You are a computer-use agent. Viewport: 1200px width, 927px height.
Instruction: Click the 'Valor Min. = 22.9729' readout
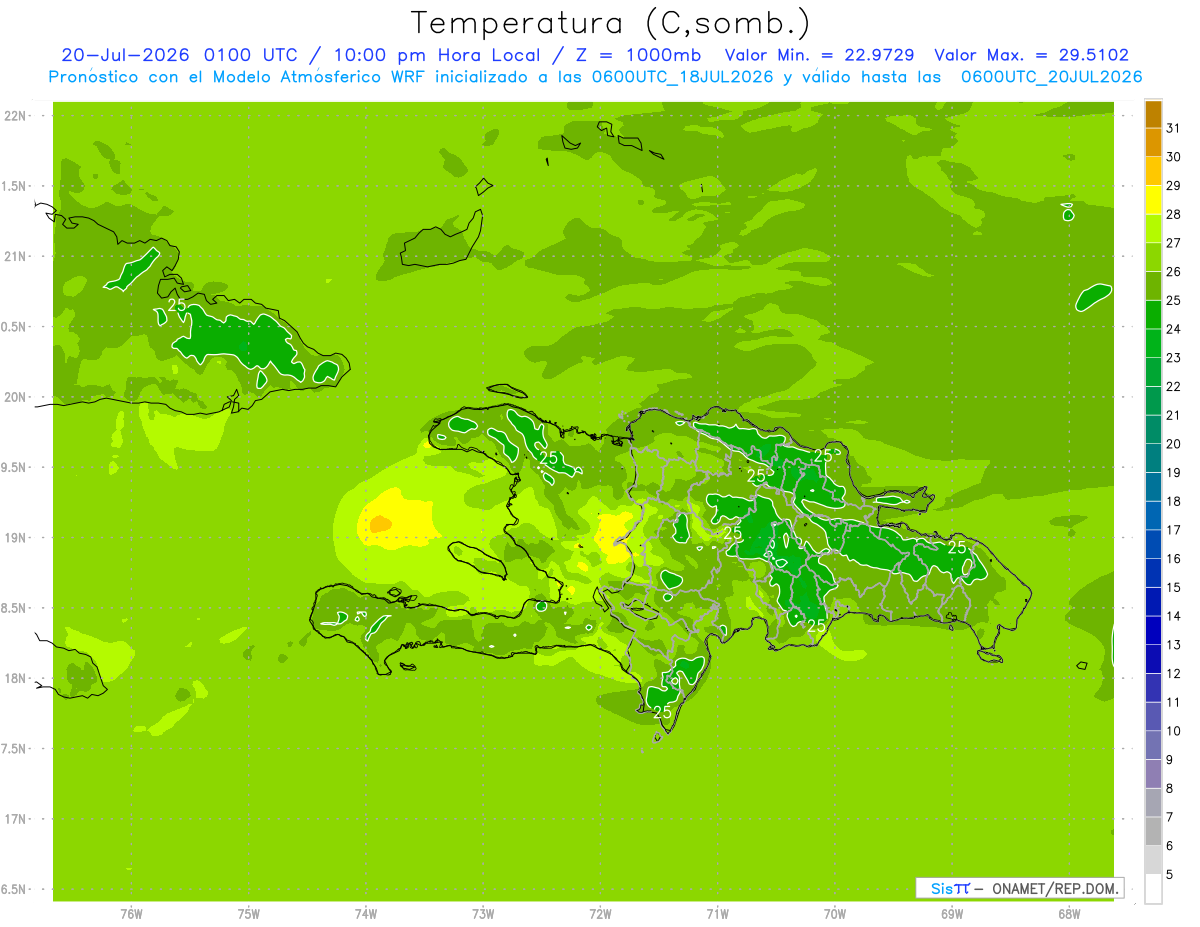click(x=820, y=55)
